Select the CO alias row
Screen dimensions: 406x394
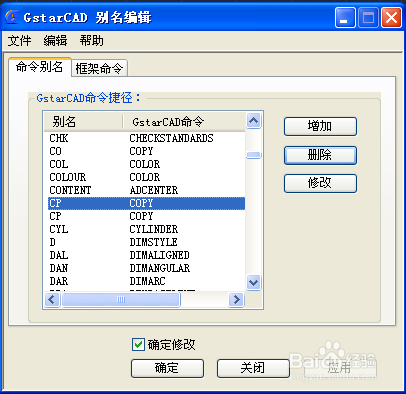[x=147, y=151]
